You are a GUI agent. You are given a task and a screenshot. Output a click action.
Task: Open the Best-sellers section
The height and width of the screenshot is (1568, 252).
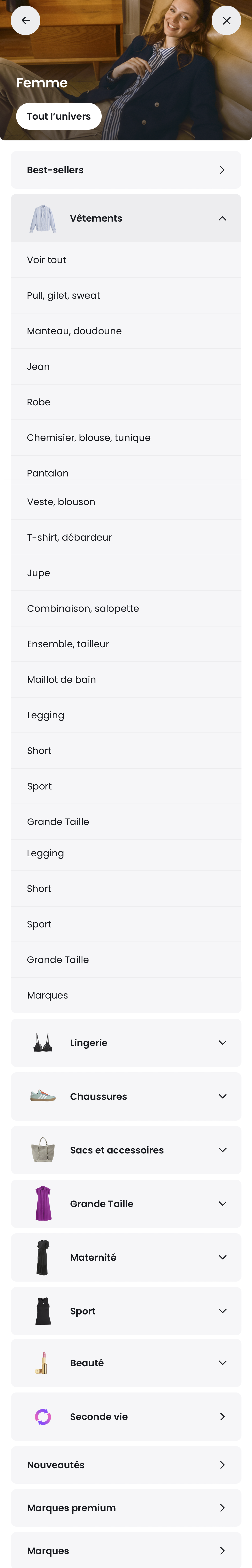click(126, 170)
